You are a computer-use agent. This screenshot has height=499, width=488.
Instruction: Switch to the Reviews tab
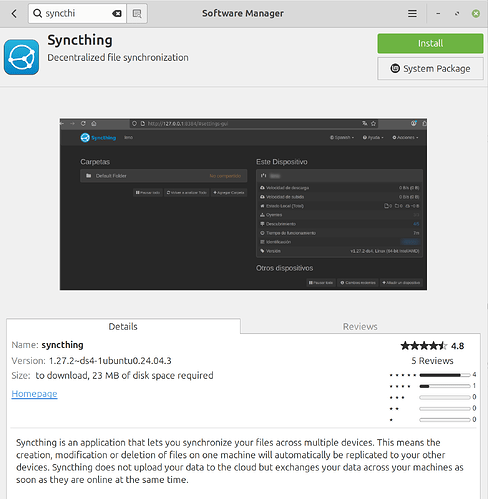point(360,326)
